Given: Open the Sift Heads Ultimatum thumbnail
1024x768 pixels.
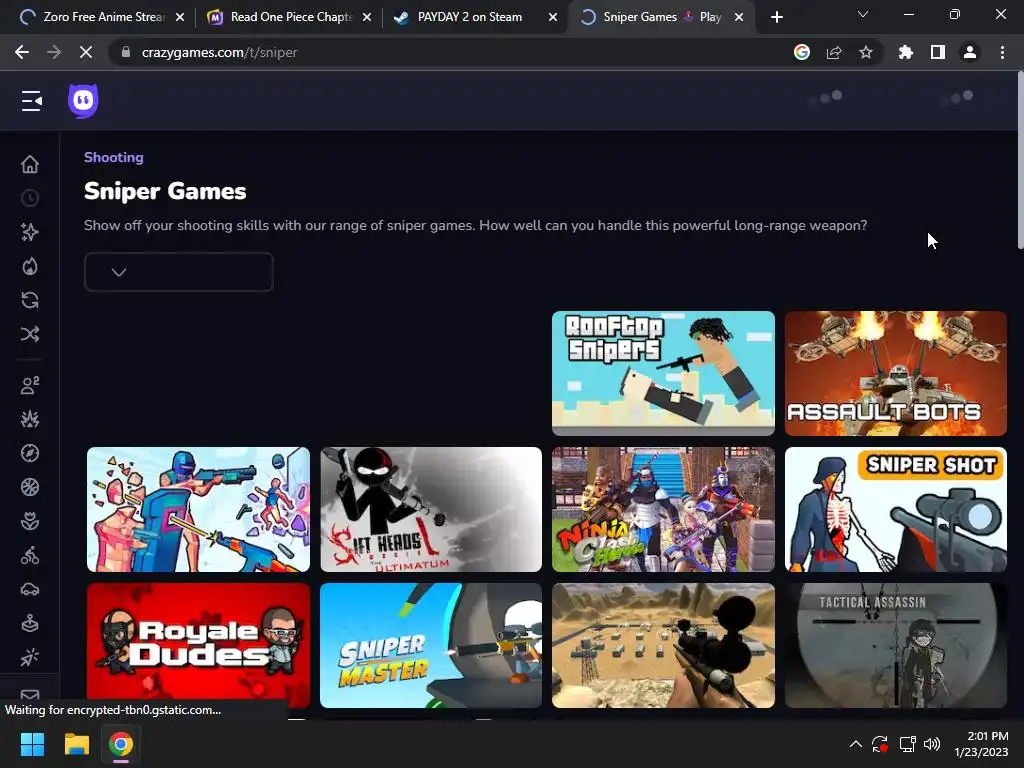Looking at the screenshot, I should (x=431, y=509).
